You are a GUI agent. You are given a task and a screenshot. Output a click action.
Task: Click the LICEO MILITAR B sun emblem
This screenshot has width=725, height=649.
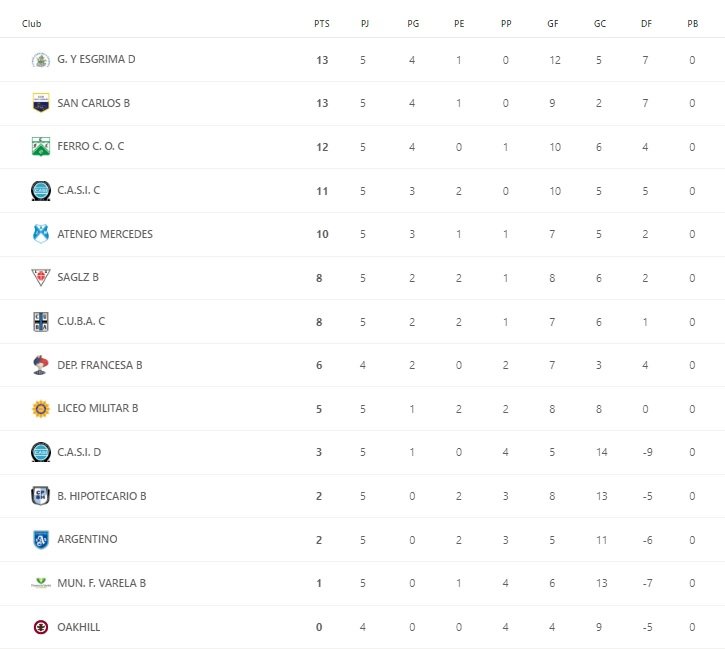(40, 408)
